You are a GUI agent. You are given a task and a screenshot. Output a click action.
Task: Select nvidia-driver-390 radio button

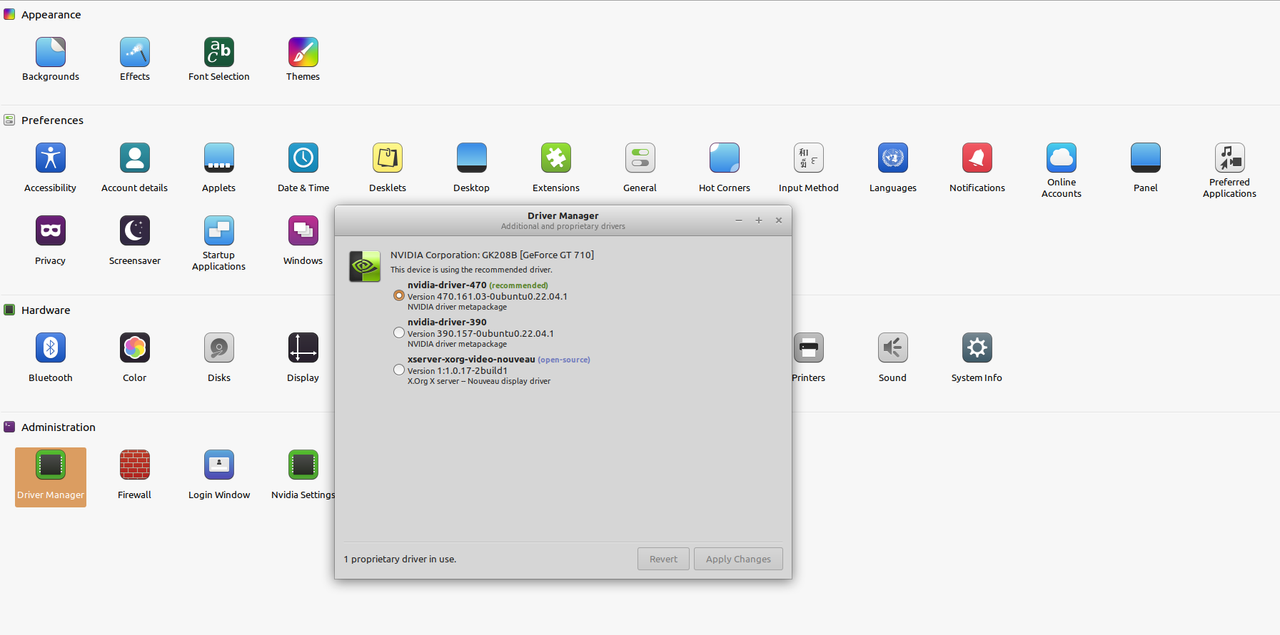tap(399, 333)
